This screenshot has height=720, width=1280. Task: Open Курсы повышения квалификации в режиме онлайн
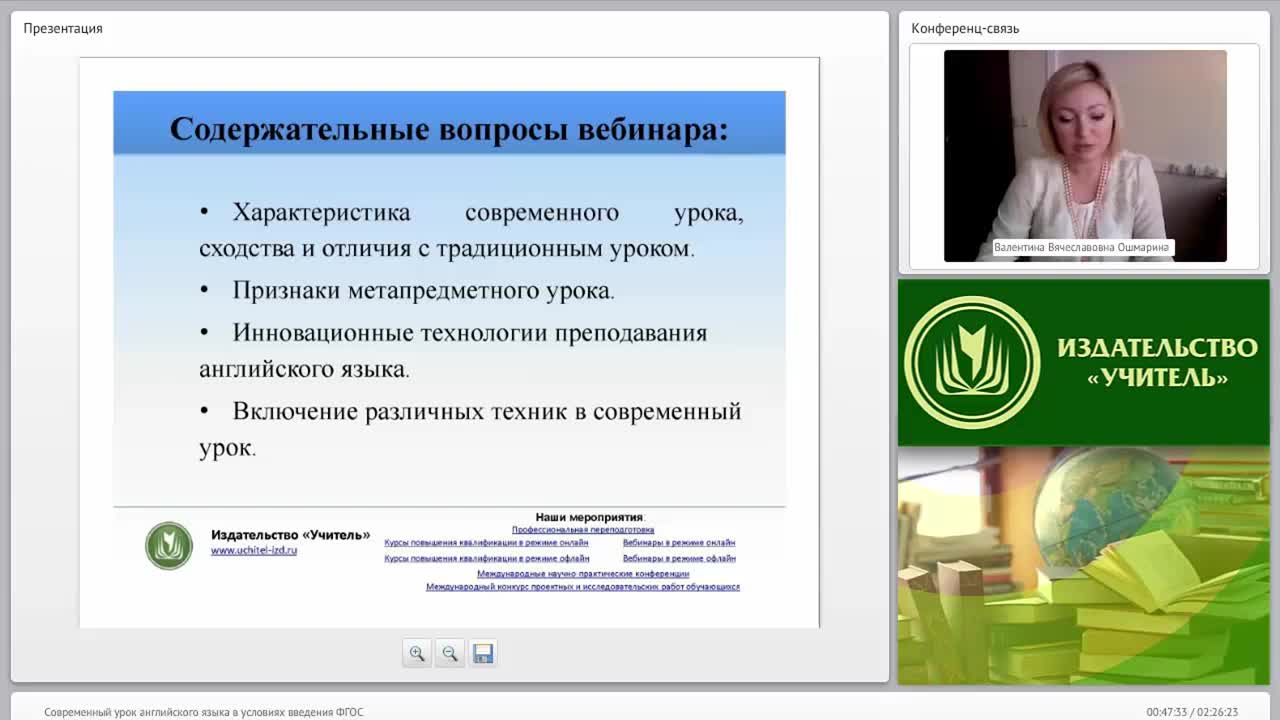pyautogui.click(x=486, y=543)
